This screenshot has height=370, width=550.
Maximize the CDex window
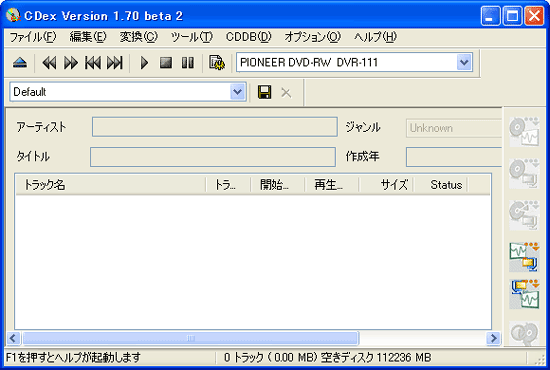(512, 16)
